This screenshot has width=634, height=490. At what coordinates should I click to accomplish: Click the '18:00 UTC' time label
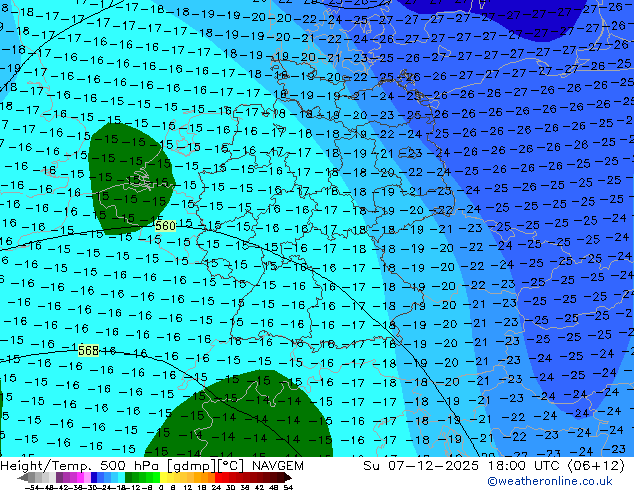pos(525,466)
